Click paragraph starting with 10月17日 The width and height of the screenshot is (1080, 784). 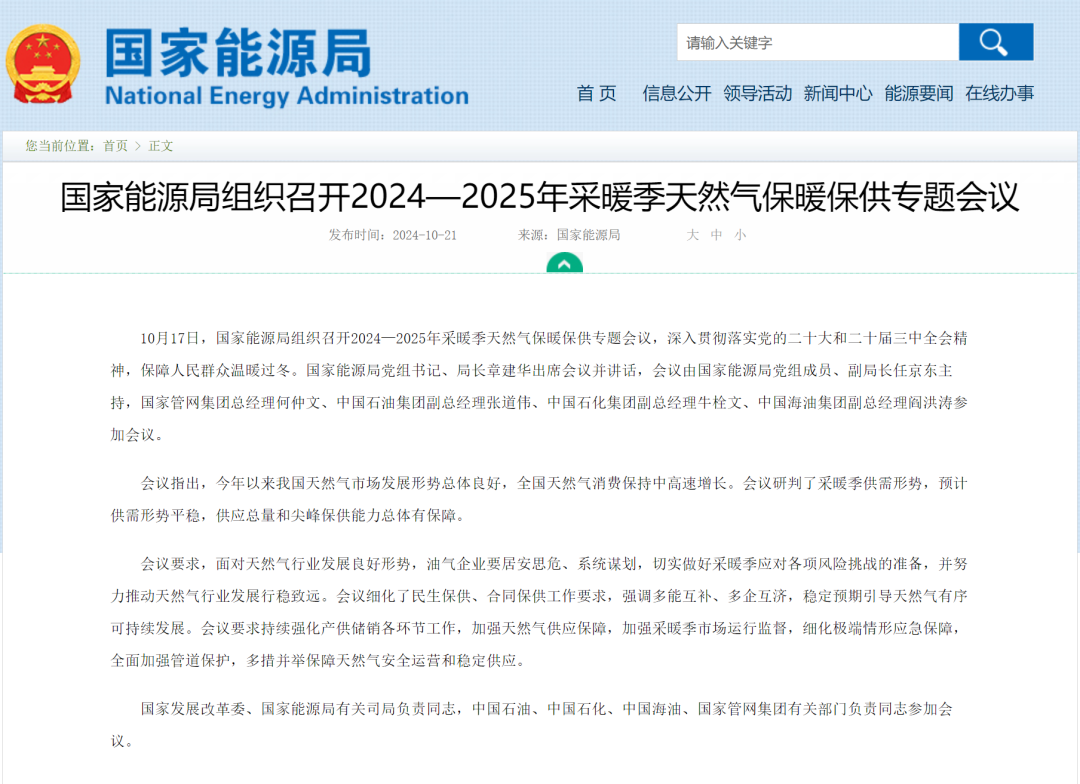coord(539,386)
